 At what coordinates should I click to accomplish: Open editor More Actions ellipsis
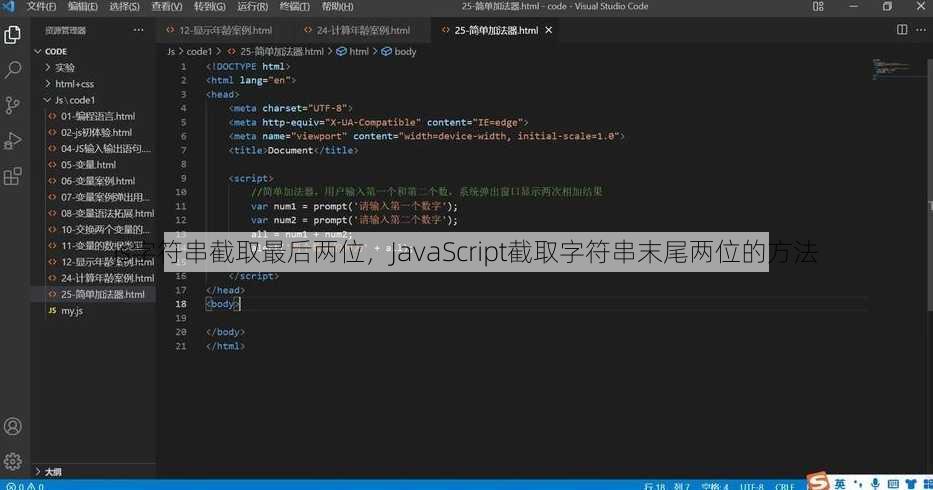point(921,30)
